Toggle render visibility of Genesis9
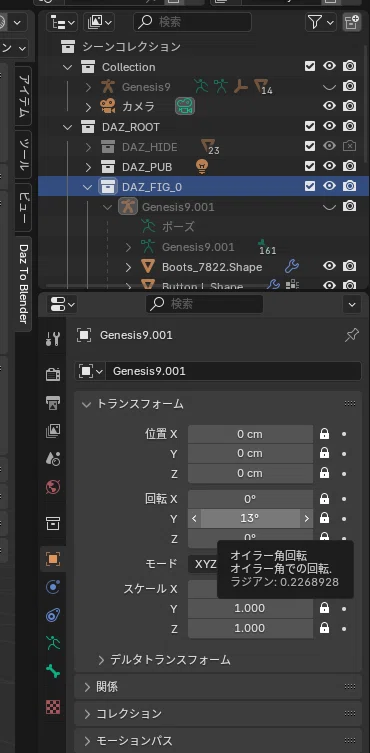Screen dimensions: 370x753 [x=349, y=86]
